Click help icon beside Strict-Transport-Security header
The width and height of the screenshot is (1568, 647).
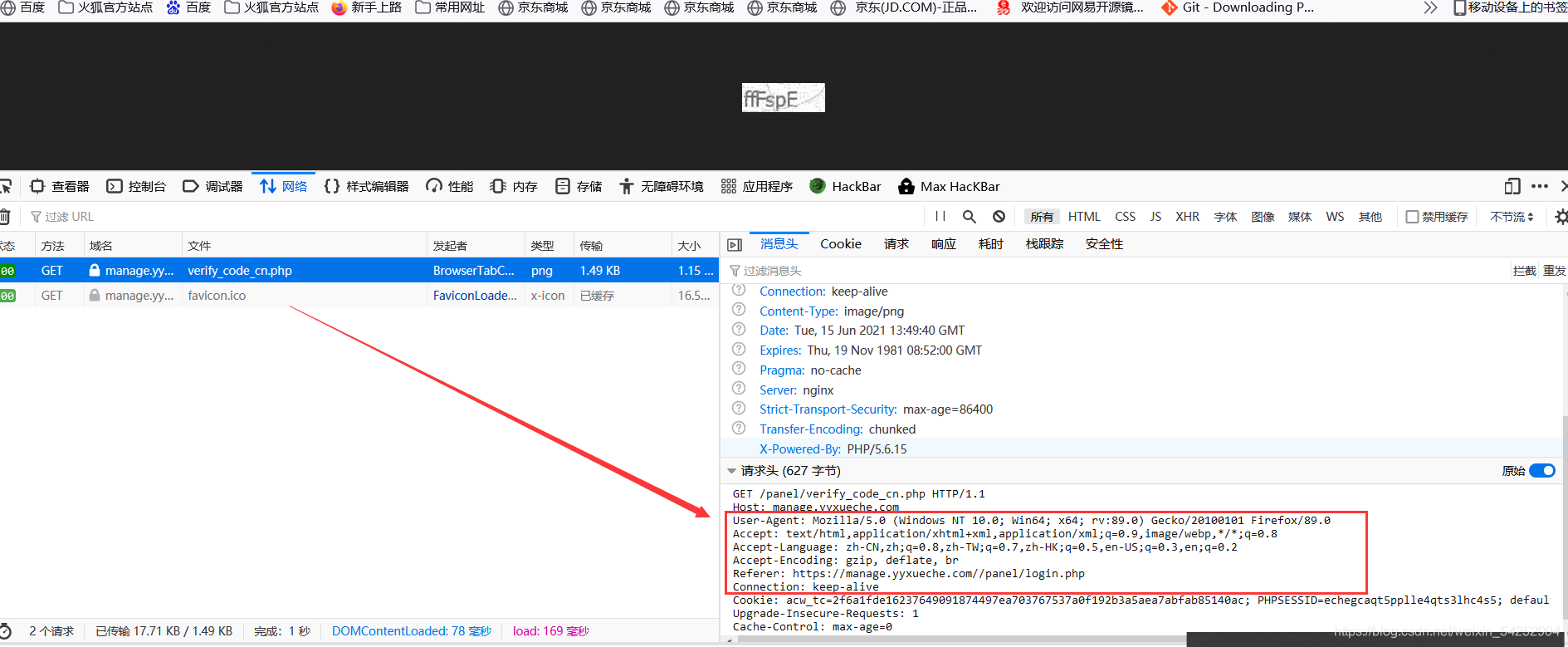point(739,408)
